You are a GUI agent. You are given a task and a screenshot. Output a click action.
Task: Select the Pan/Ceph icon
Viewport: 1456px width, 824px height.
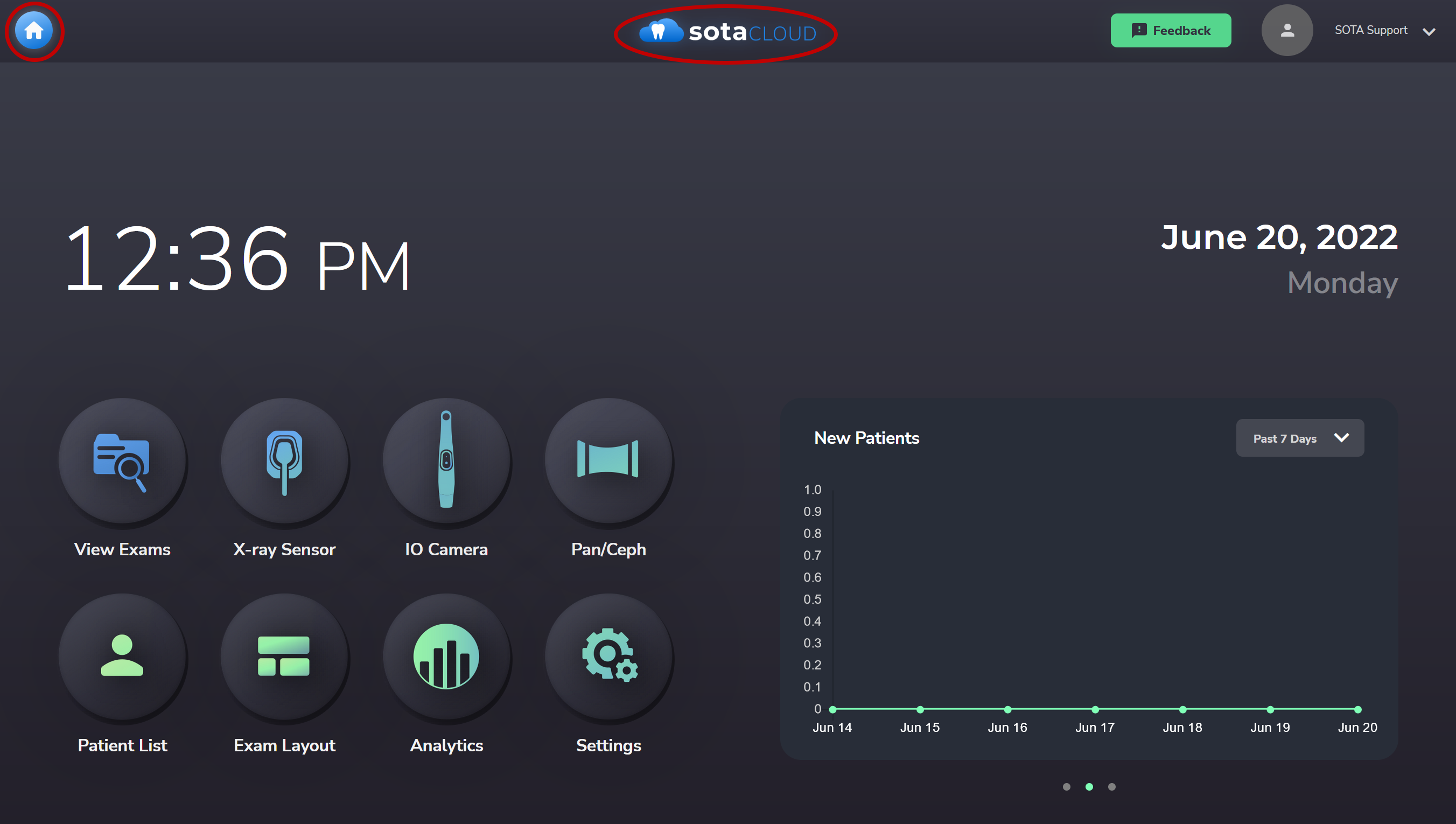[608, 461]
